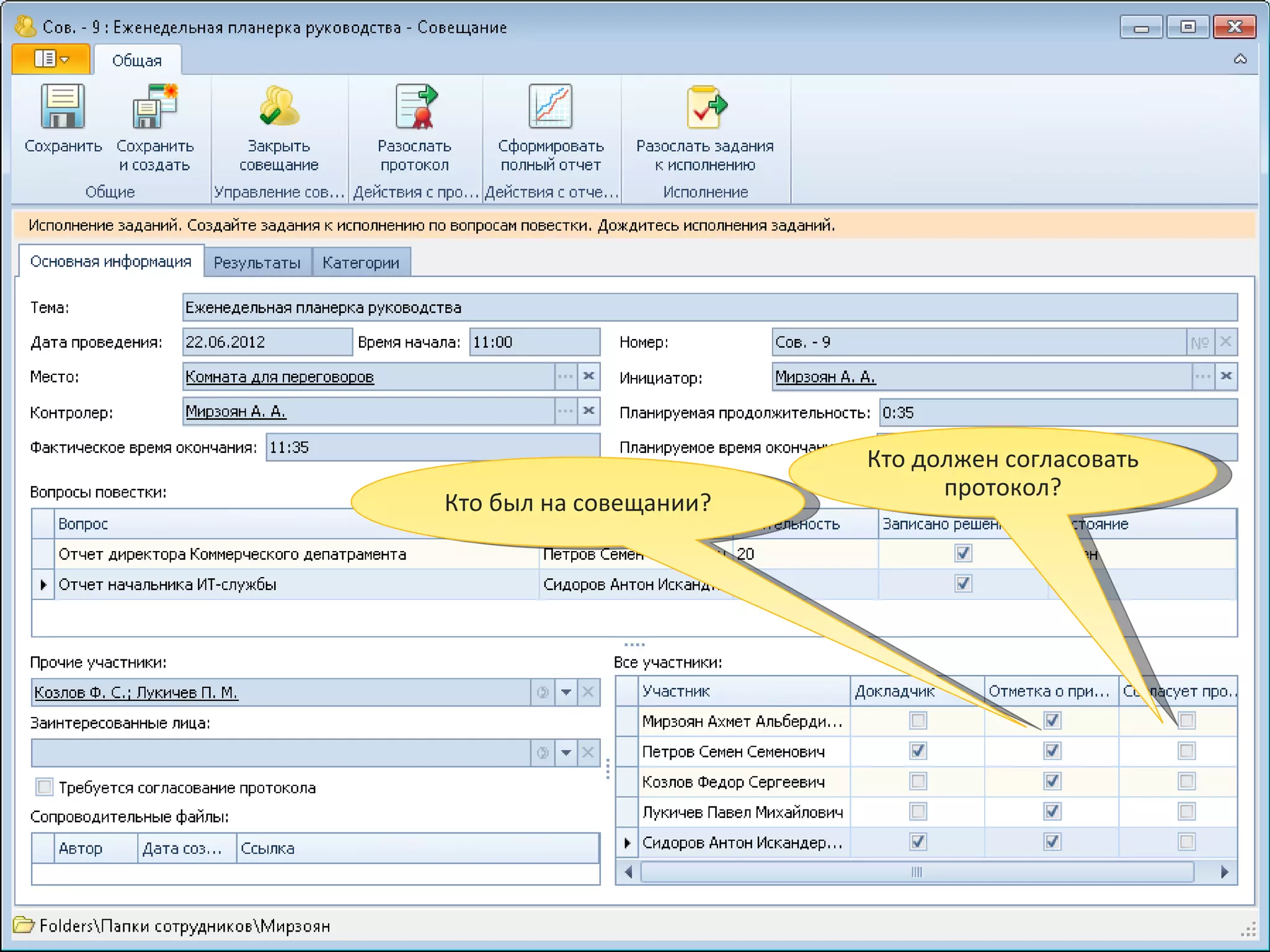Collapse the ribbon with the up chevron

(1240, 59)
